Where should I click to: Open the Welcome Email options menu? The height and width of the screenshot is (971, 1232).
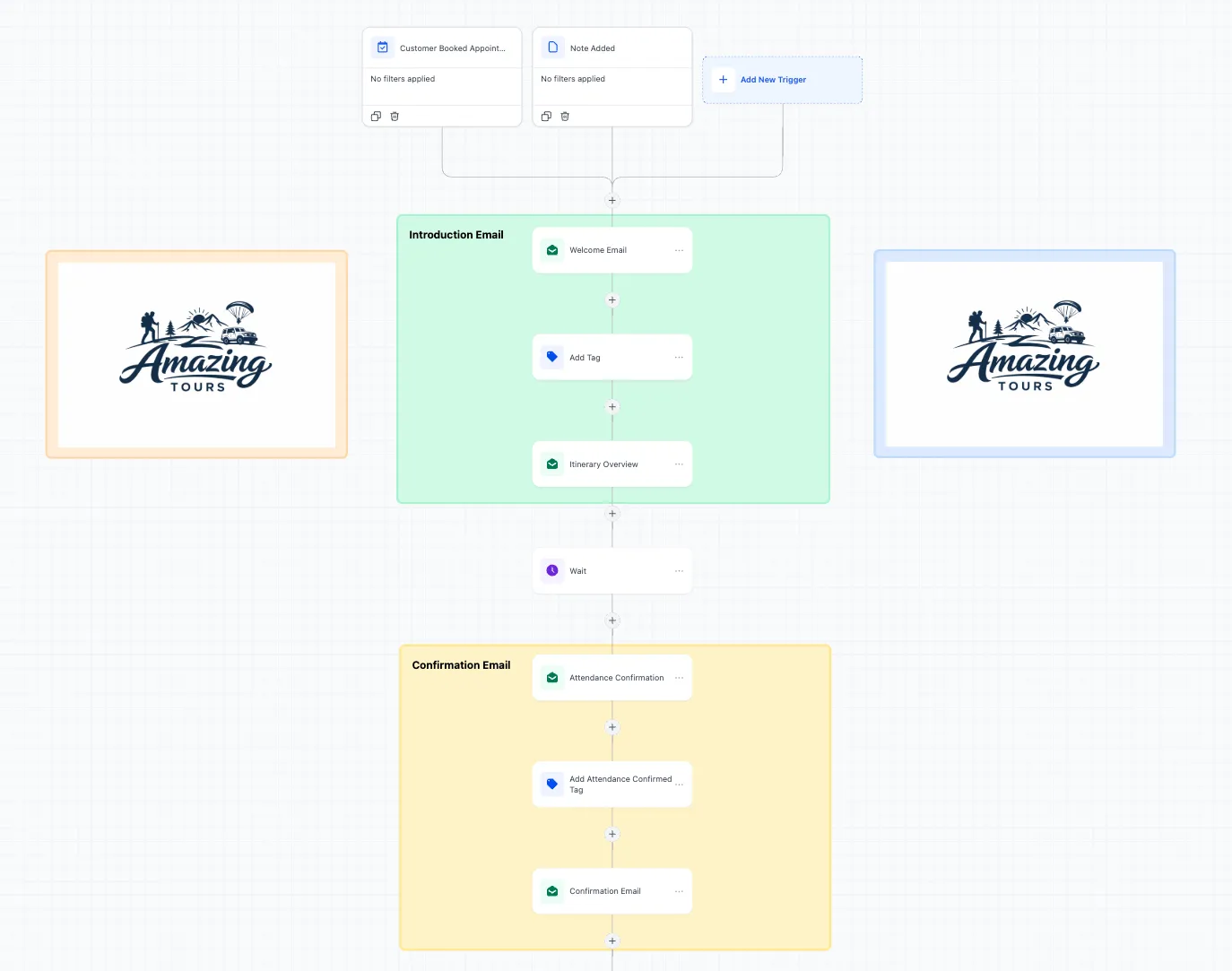679,250
